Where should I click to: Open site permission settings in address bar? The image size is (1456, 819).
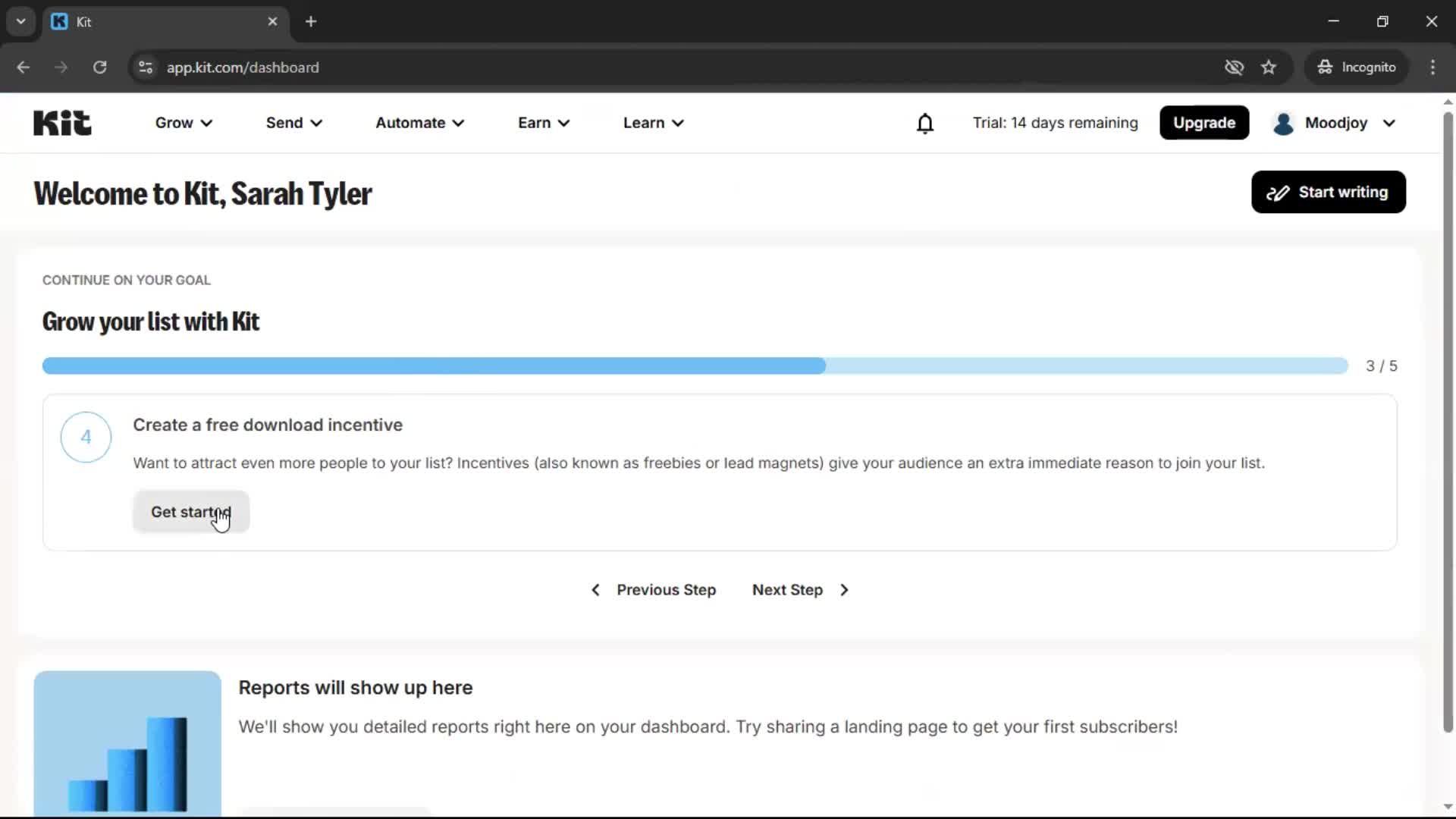point(145,67)
